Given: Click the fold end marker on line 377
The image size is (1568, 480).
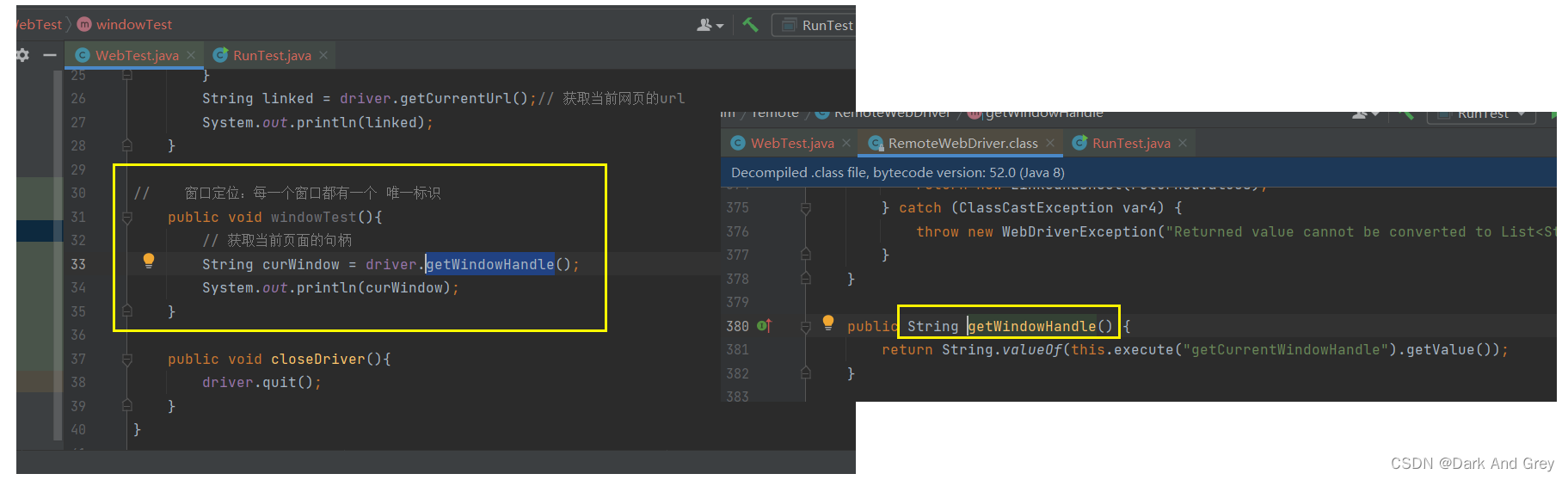Looking at the screenshot, I should (x=806, y=255).
